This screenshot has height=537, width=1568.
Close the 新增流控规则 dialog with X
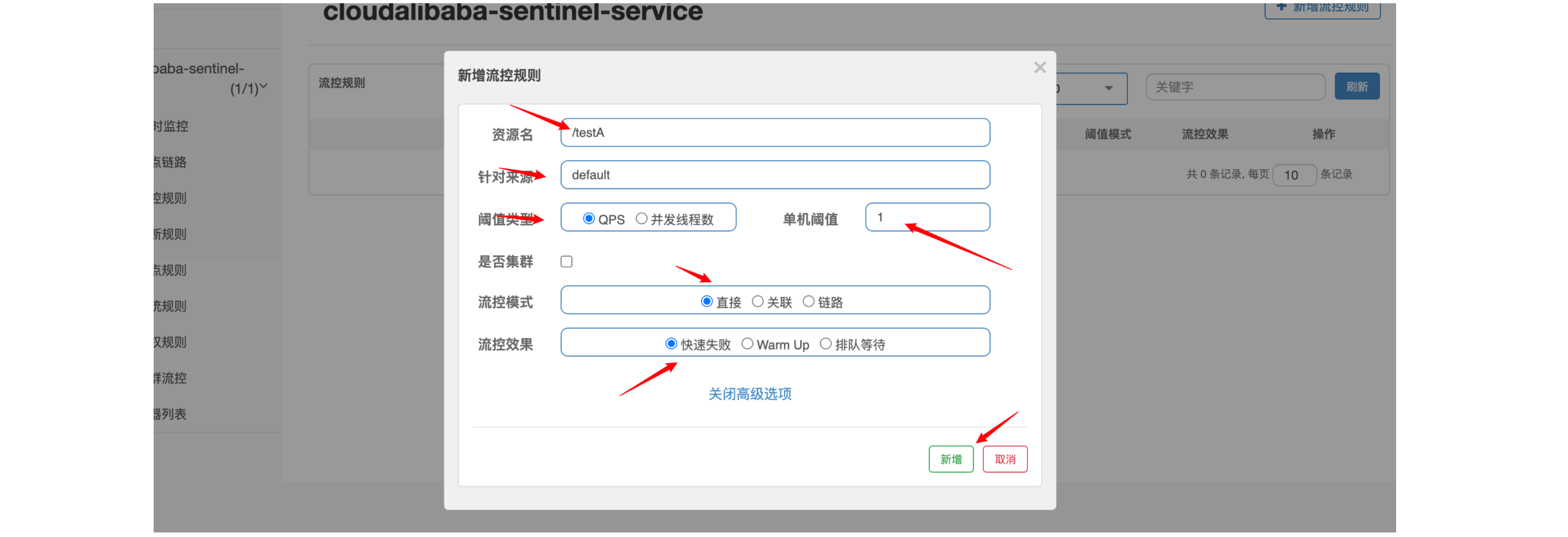(x=1039, y=67)
